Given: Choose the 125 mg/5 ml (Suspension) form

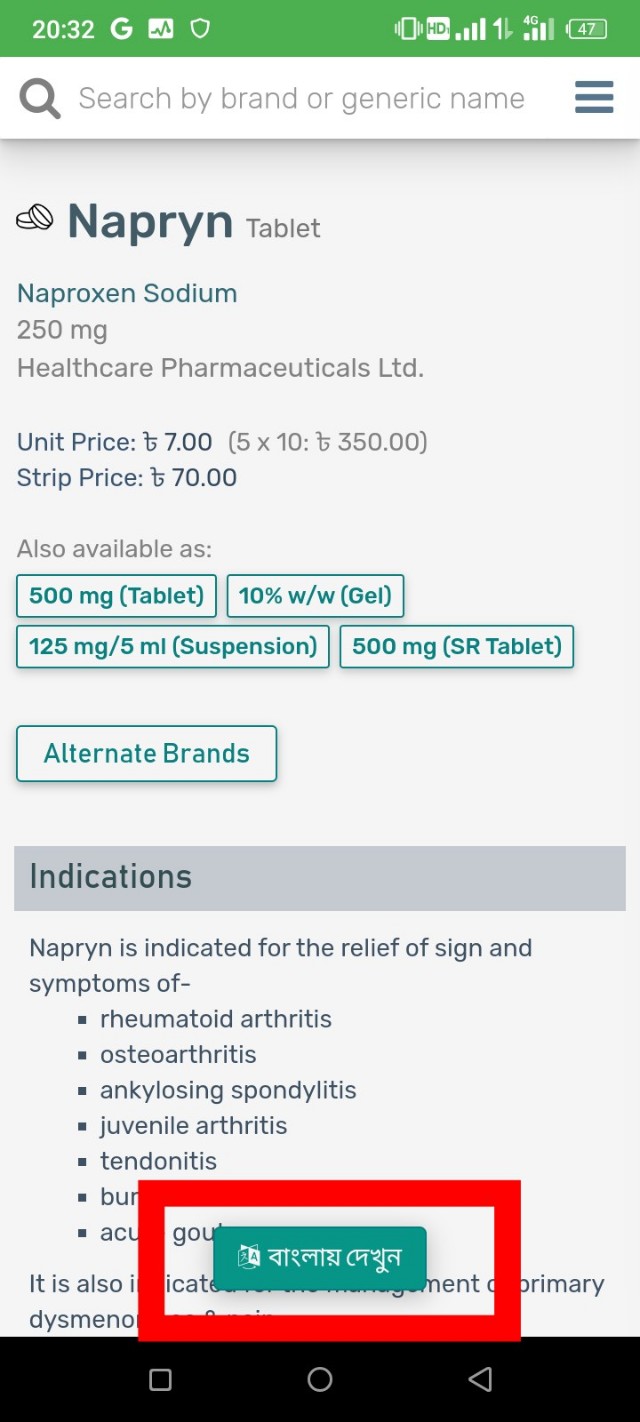Looking at the screenshot, I should point(173,647).
